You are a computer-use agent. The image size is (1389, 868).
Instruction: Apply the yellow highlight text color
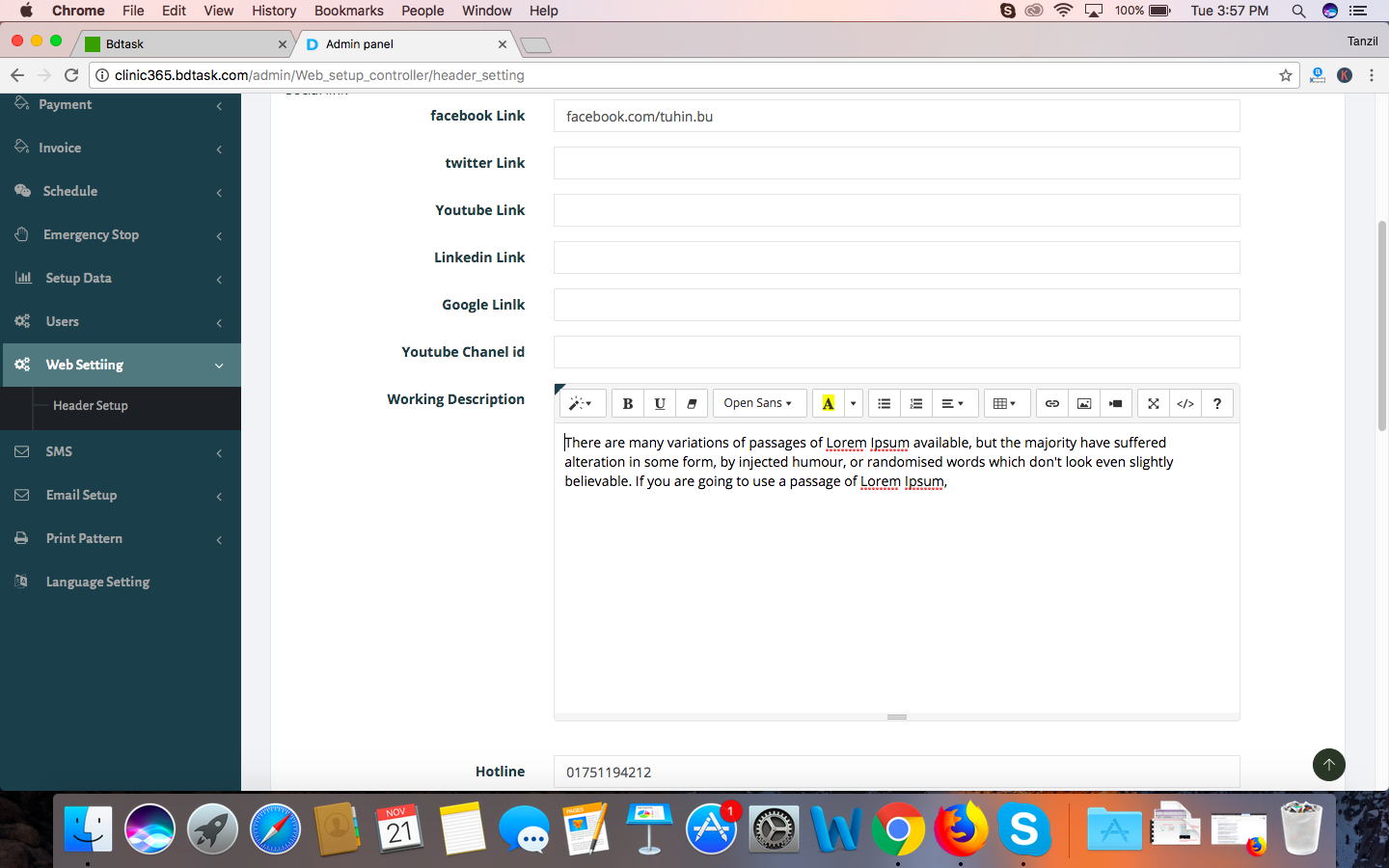click(x=829, y=403)
